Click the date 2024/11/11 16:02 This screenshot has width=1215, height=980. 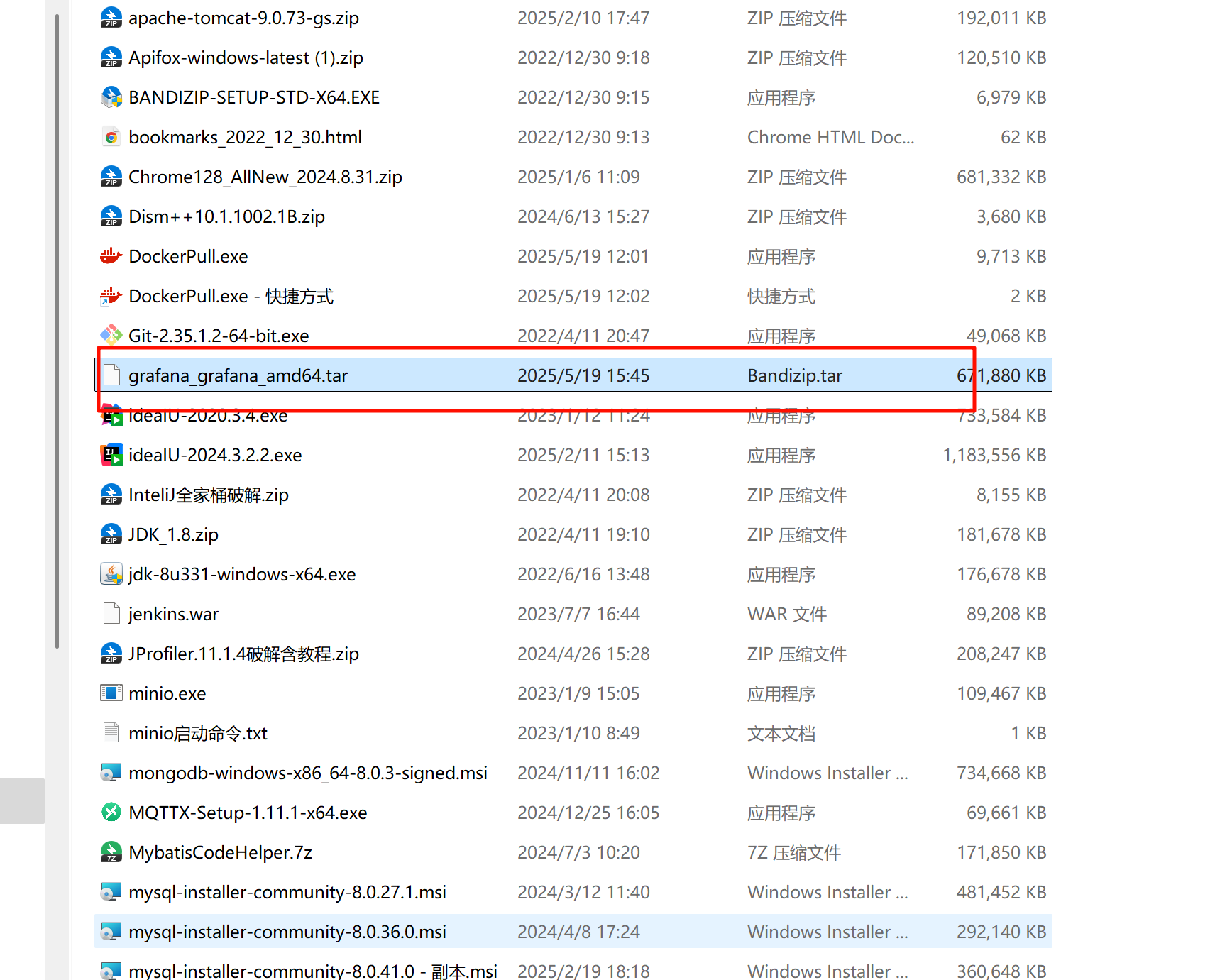point(588,773)
